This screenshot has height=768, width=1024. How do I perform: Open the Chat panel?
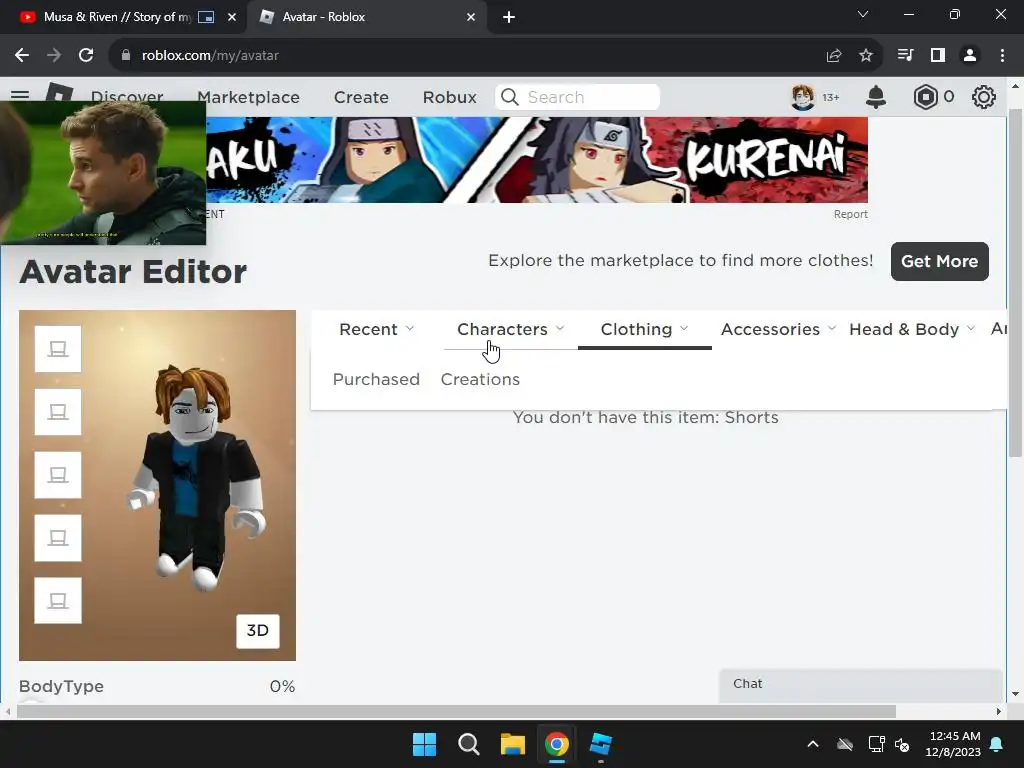pos(860,684)
